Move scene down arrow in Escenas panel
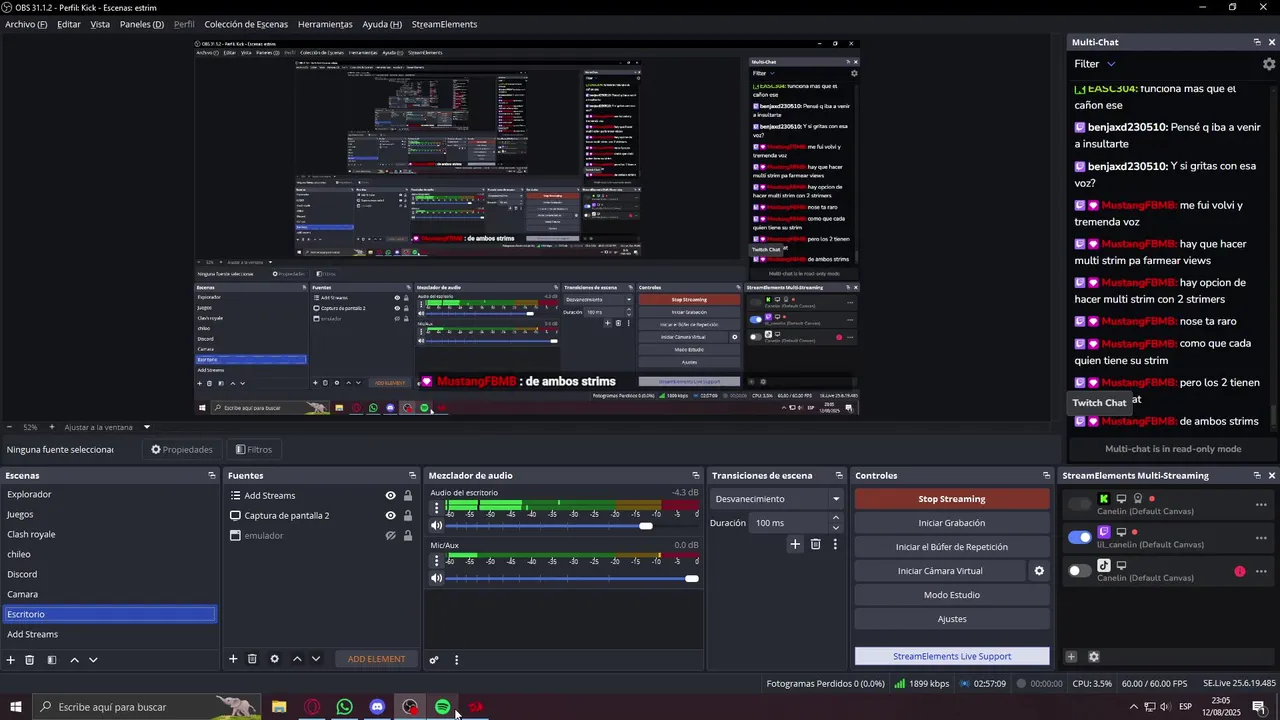 pyautogui.click(x=93, y=660)
